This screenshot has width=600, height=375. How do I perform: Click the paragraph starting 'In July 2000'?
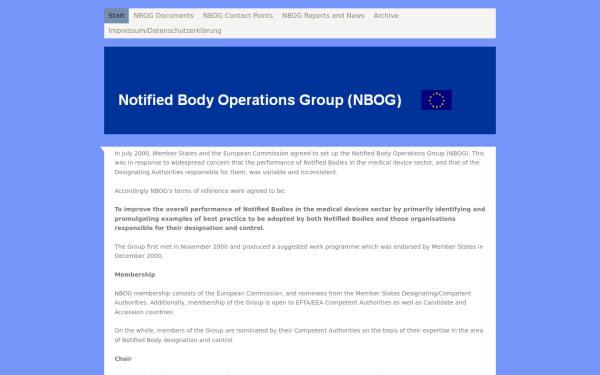tap(300, 163)
